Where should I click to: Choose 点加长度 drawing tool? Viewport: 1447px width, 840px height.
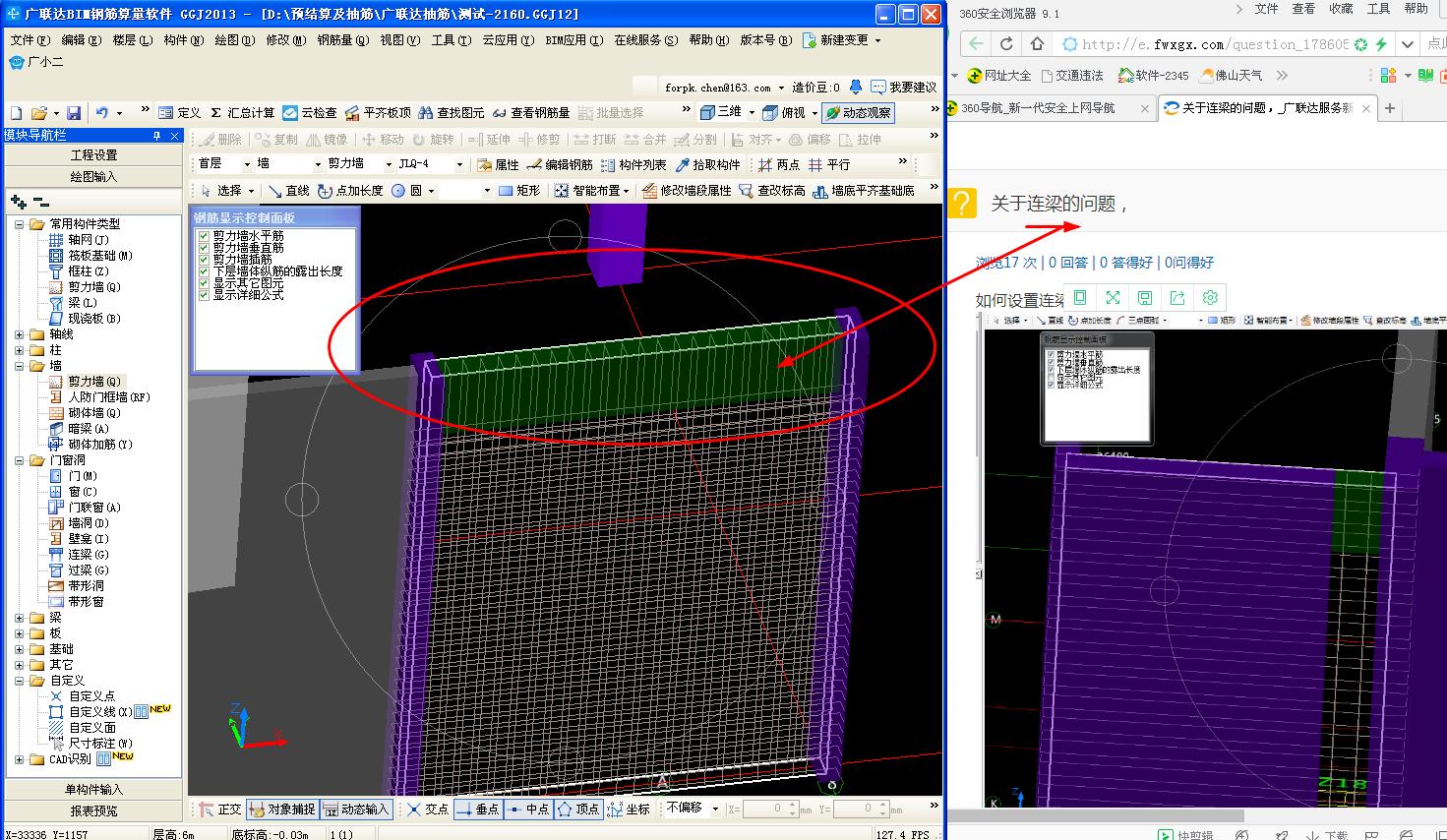point(350,190)
